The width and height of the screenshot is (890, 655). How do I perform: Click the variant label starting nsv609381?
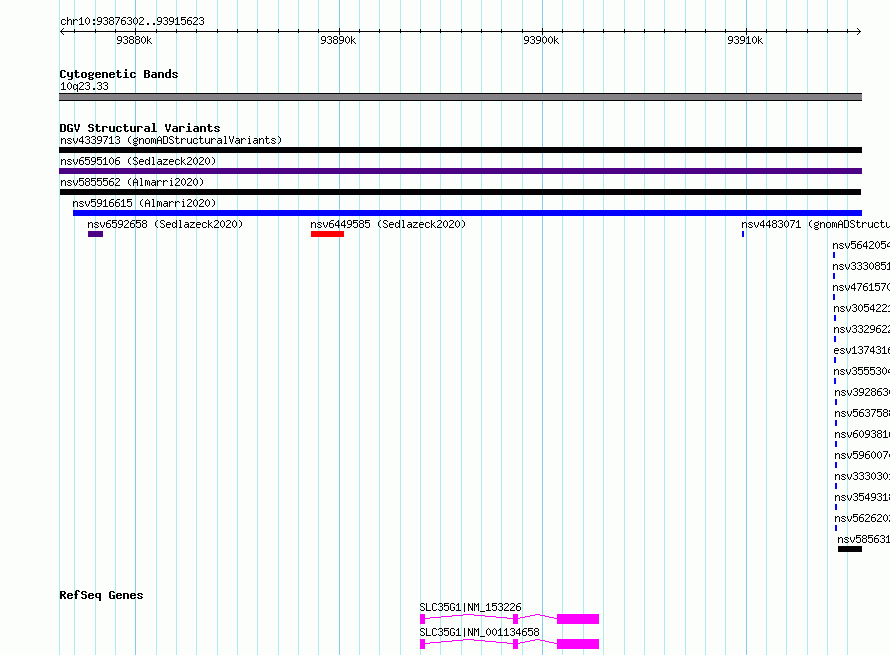tap(862, 434)
